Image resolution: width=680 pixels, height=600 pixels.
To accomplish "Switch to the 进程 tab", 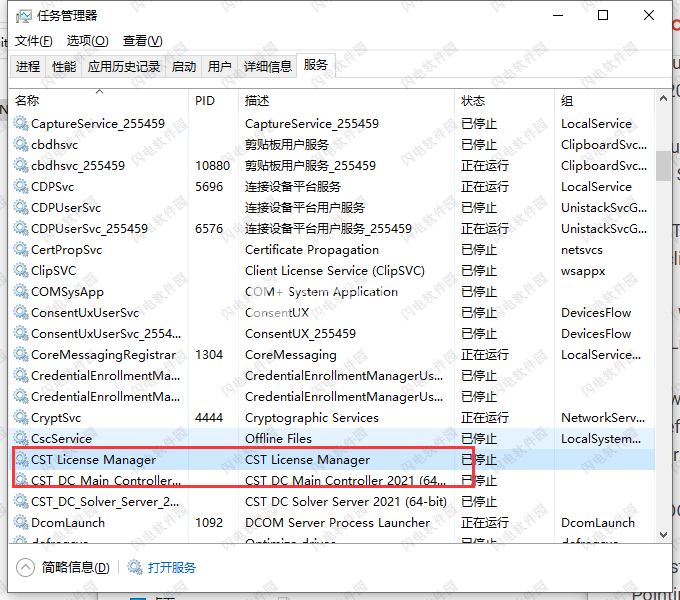I will (x=28, y=67).
